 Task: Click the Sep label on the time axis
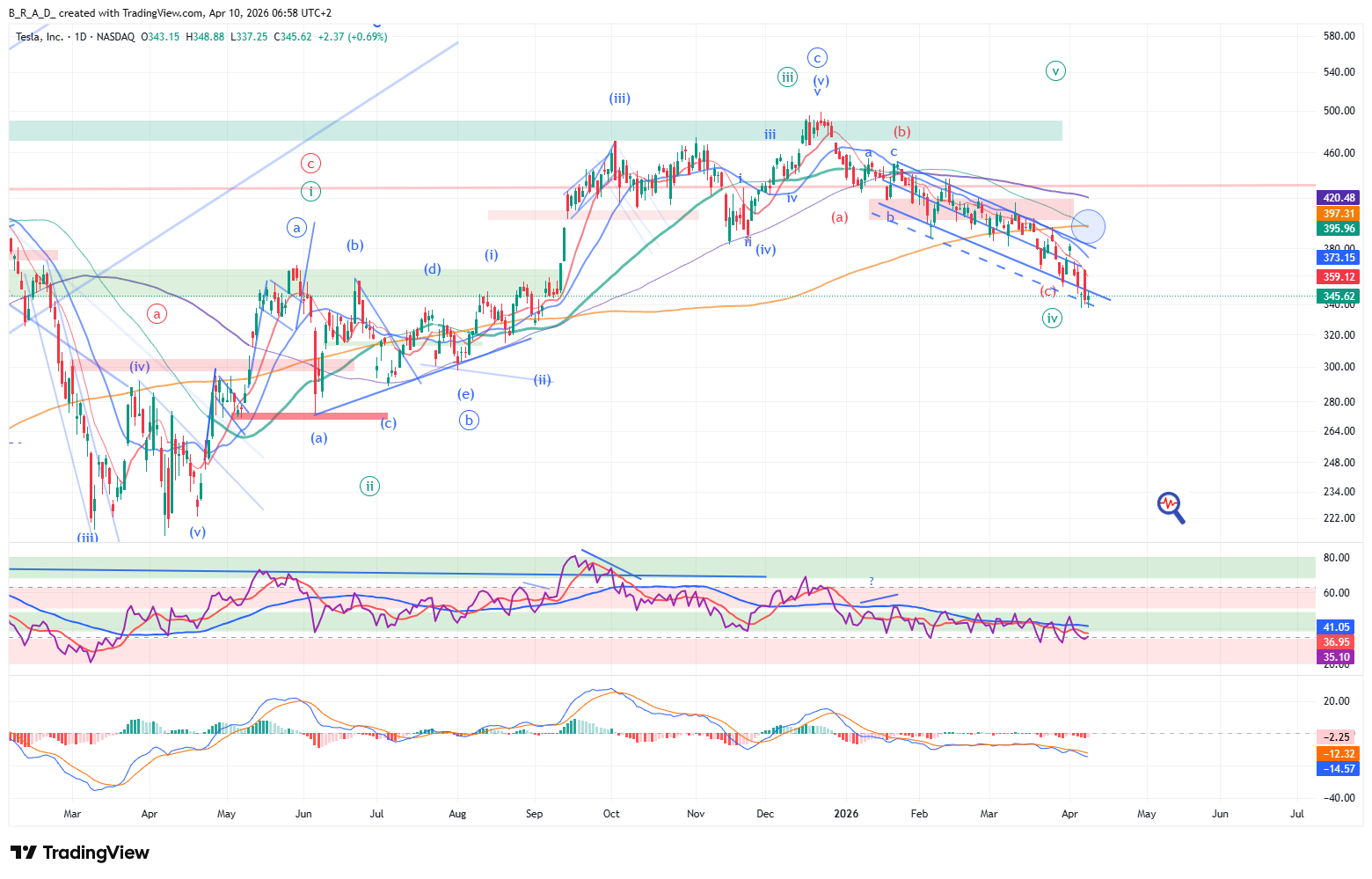click(534, 814)
